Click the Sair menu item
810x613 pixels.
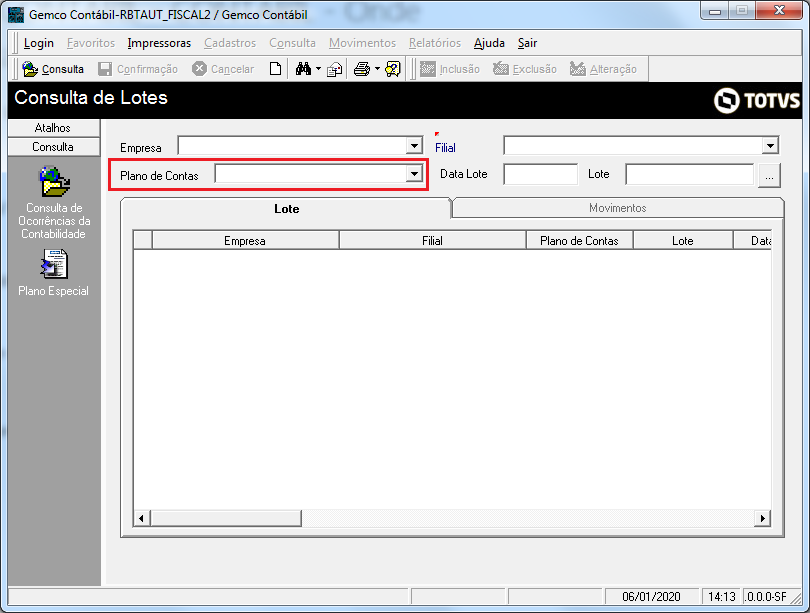[527, 43]
